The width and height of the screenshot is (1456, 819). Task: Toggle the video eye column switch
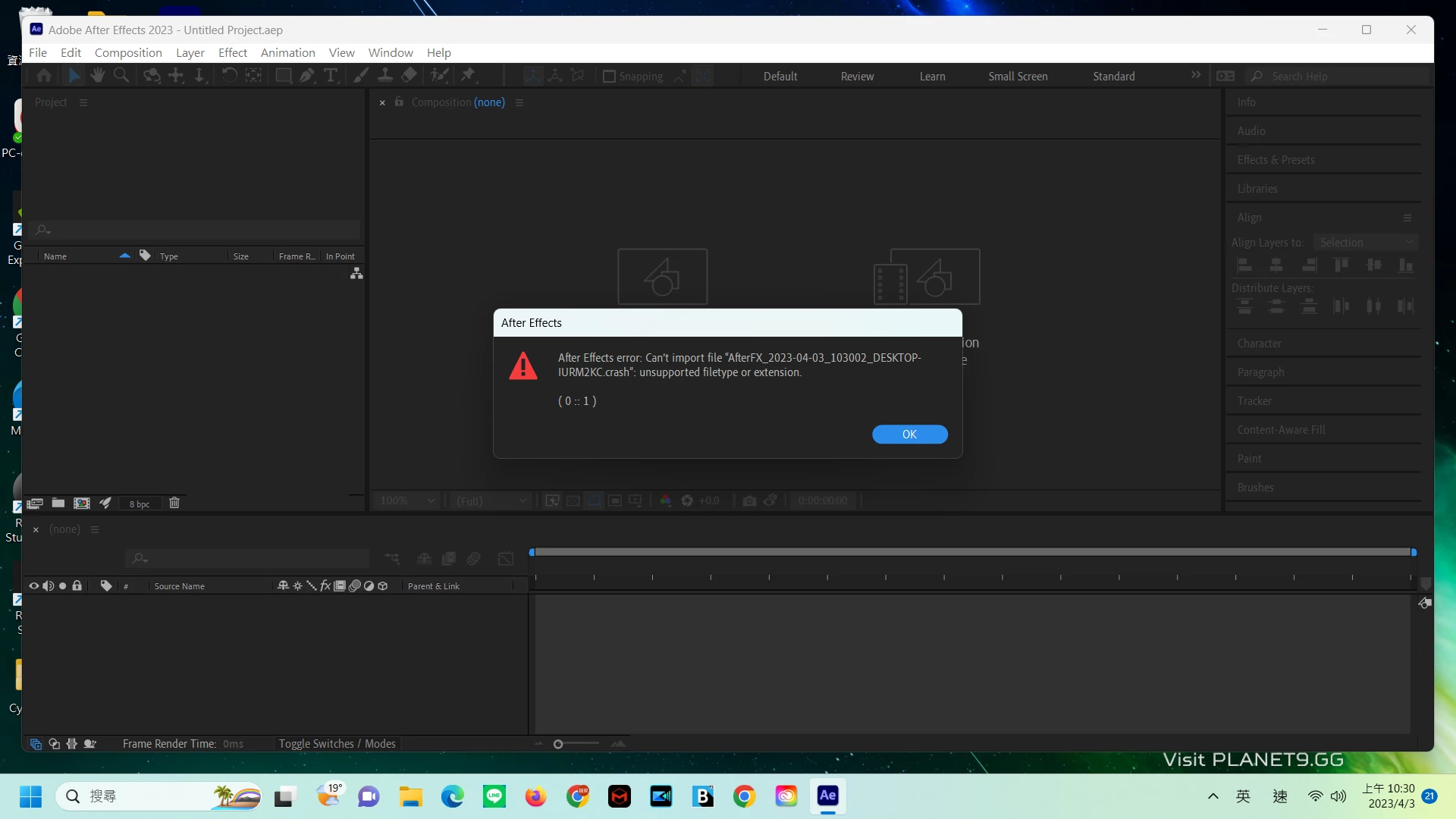coord(33,586)
